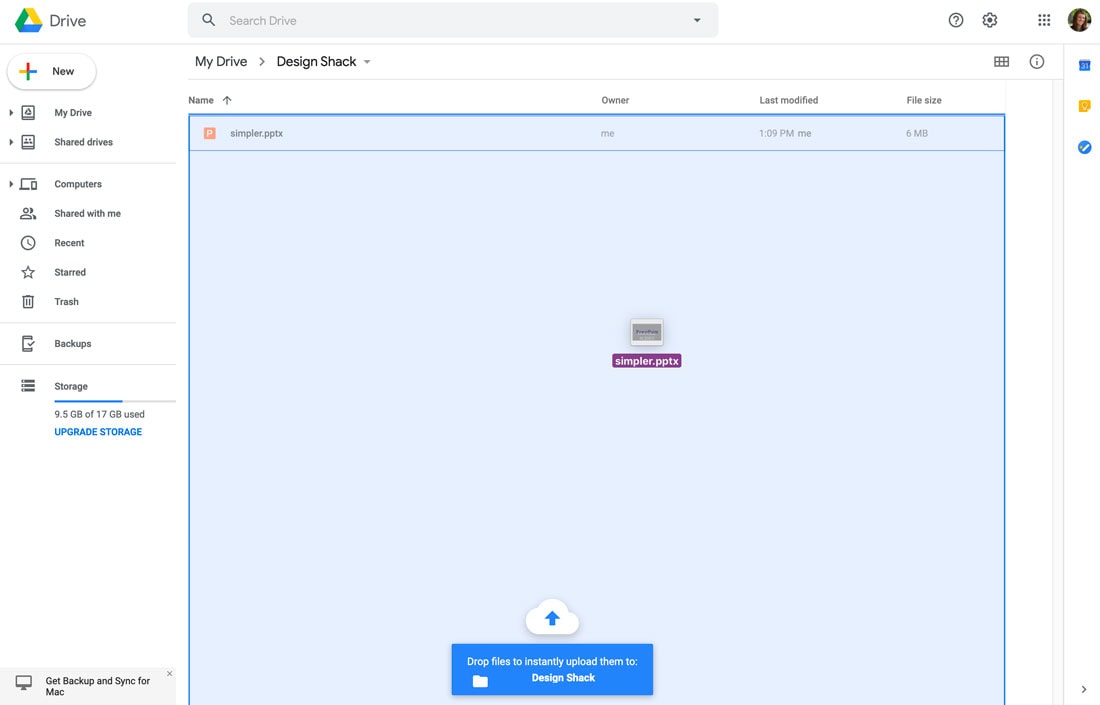
Task: Click the storage usage bar
Action: click(115, 401)
